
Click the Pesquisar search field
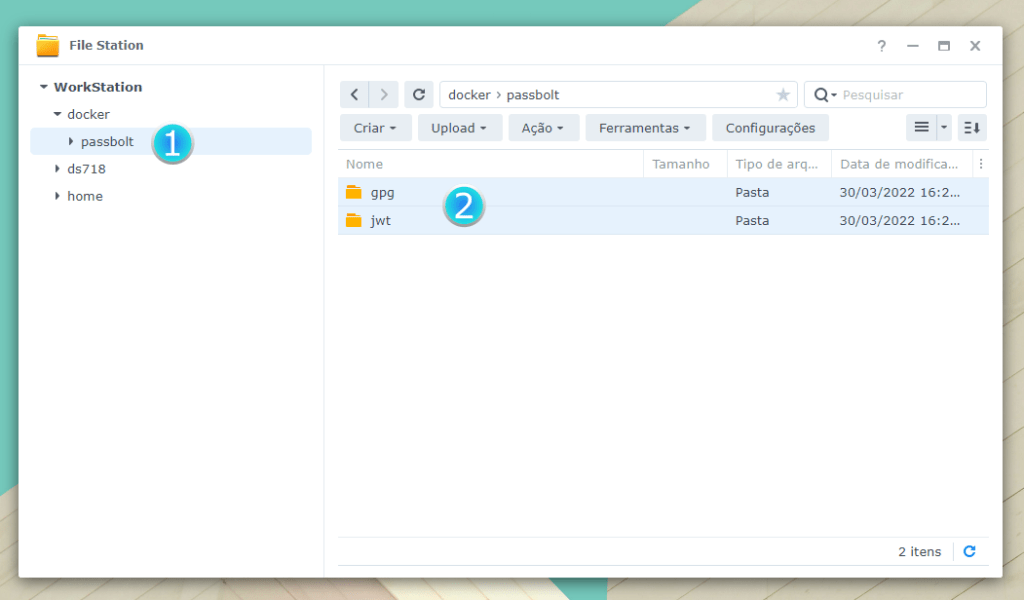click(x=910, y=95)
